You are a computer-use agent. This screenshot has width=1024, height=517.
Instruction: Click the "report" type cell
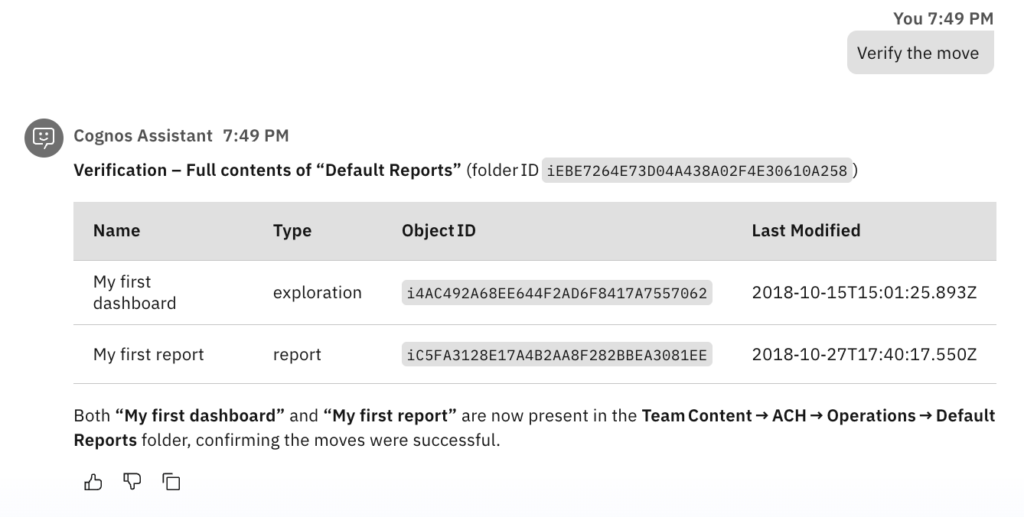(x=297, y=354)
